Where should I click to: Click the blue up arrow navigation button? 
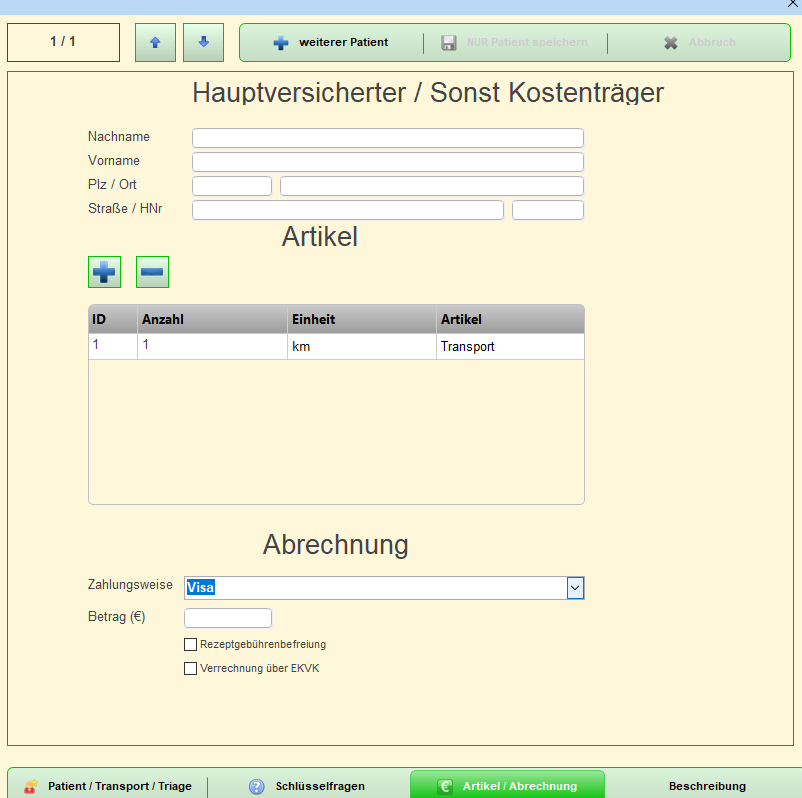click(x=155, y=42)
